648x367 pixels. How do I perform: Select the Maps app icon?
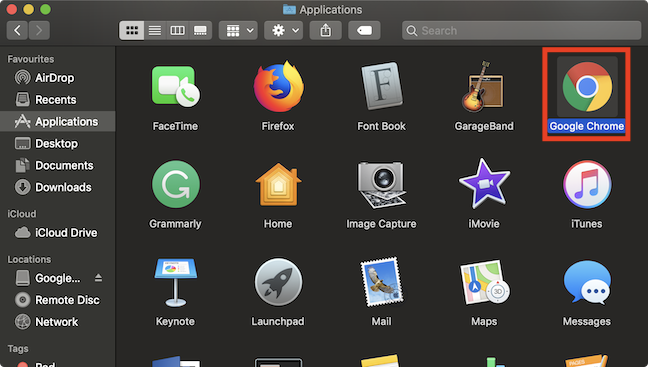[x=484, y=282]
